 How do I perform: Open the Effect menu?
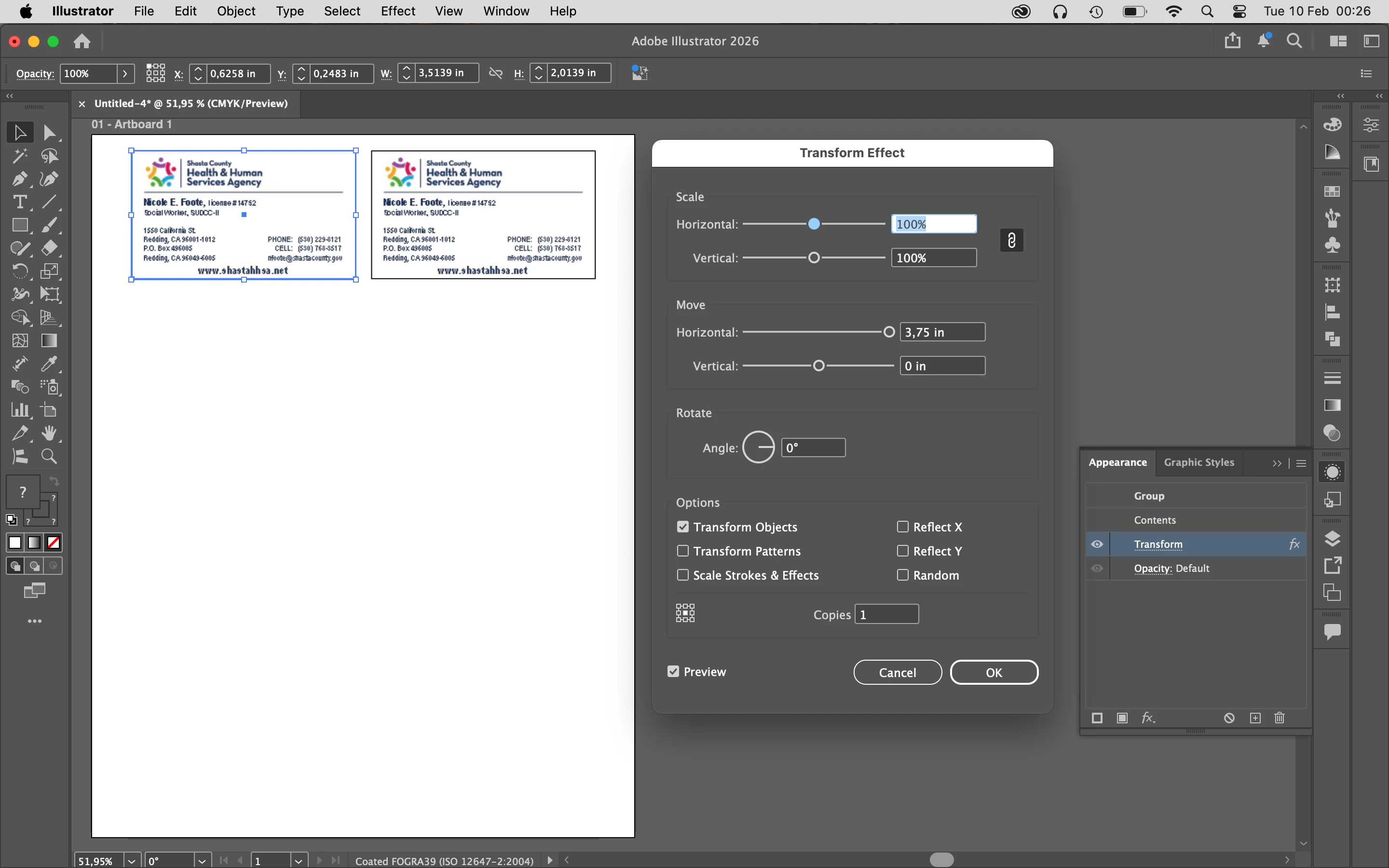(398, 11)
